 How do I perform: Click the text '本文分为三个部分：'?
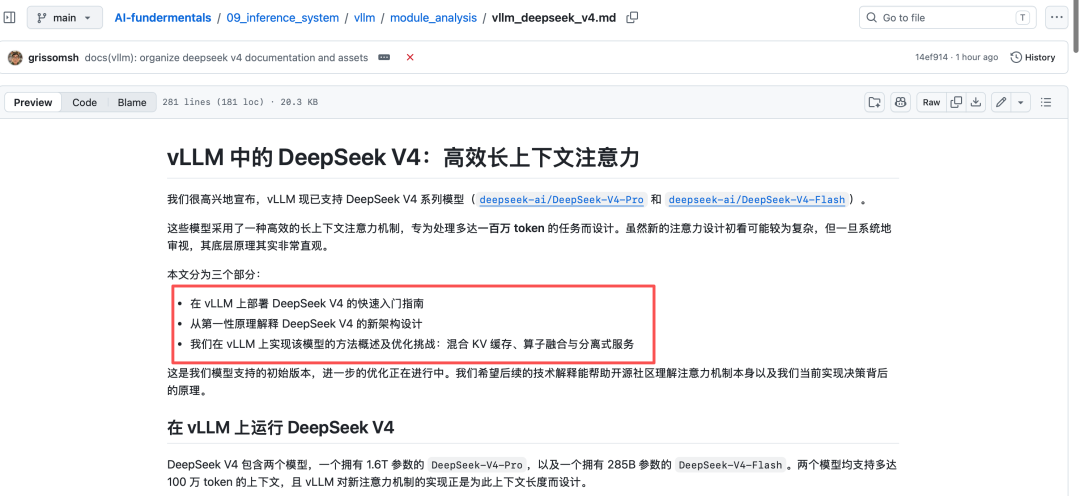[x=214, y=274]
